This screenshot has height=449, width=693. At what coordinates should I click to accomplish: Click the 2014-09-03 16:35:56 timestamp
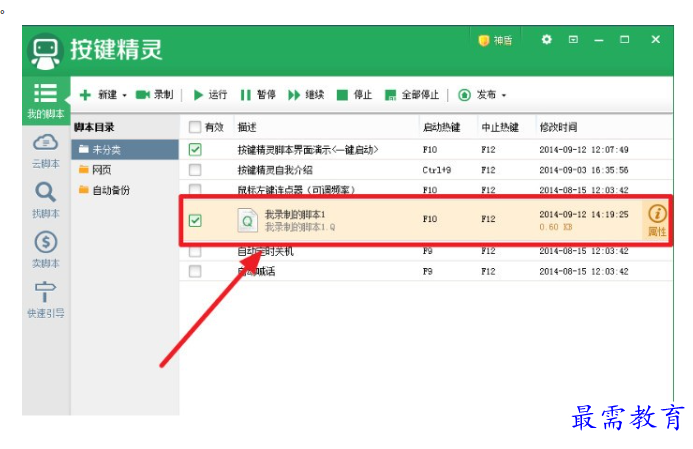click(583, 170)
